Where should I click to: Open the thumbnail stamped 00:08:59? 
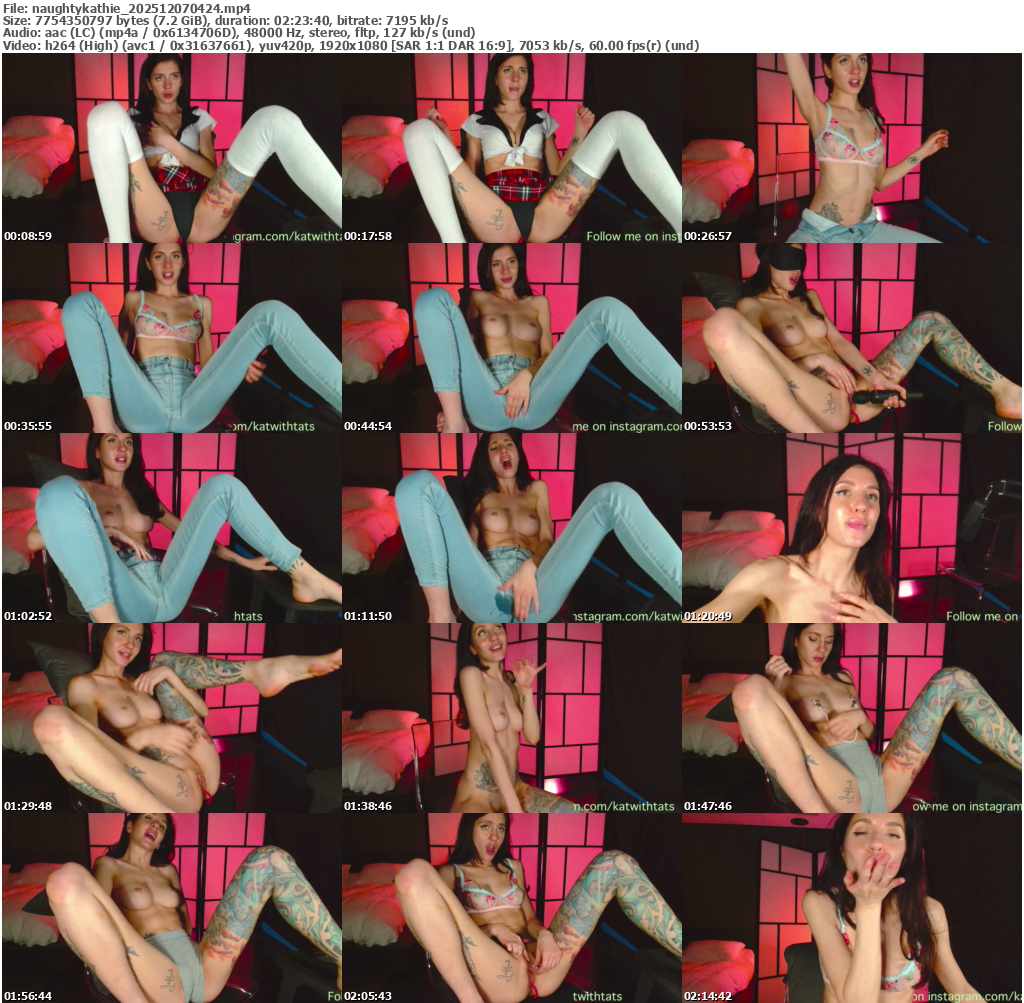coord(172,148)
